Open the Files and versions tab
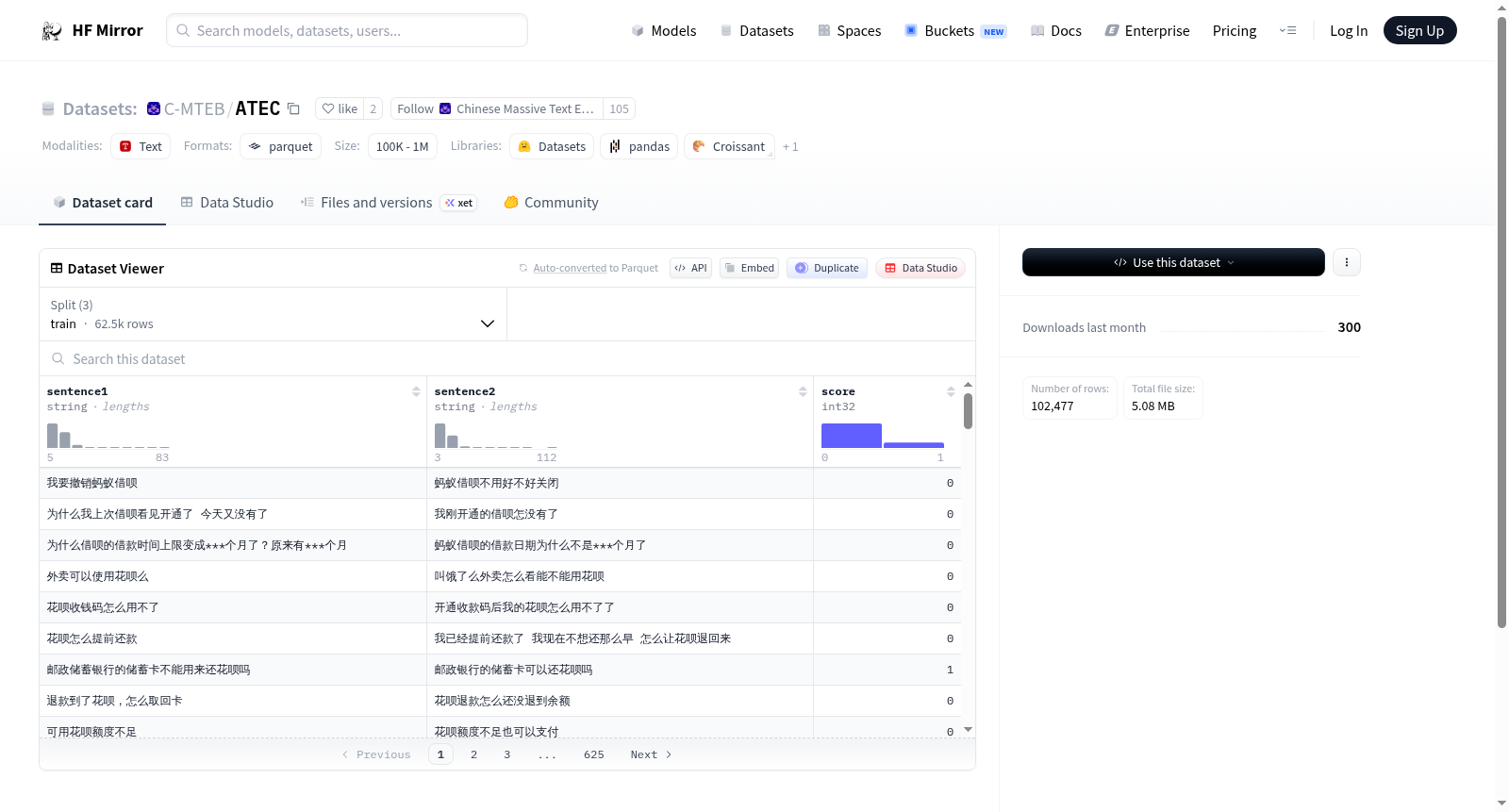Image resolution: width=1509 pixels, height=812 pixels. click(389, 203)
